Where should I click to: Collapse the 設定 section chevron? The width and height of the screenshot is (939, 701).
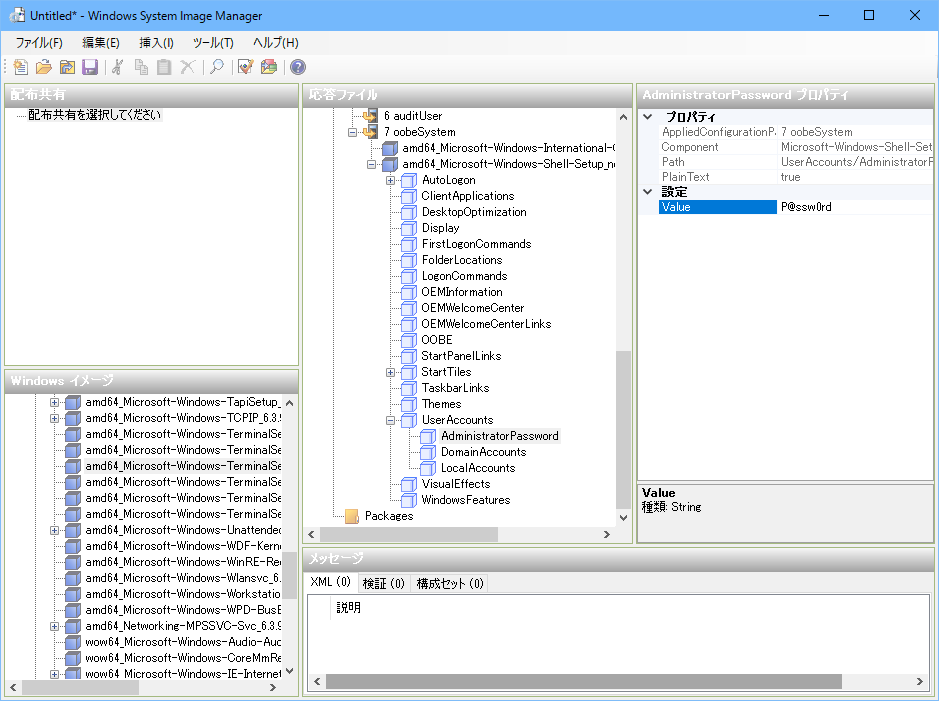click(647, 192)
